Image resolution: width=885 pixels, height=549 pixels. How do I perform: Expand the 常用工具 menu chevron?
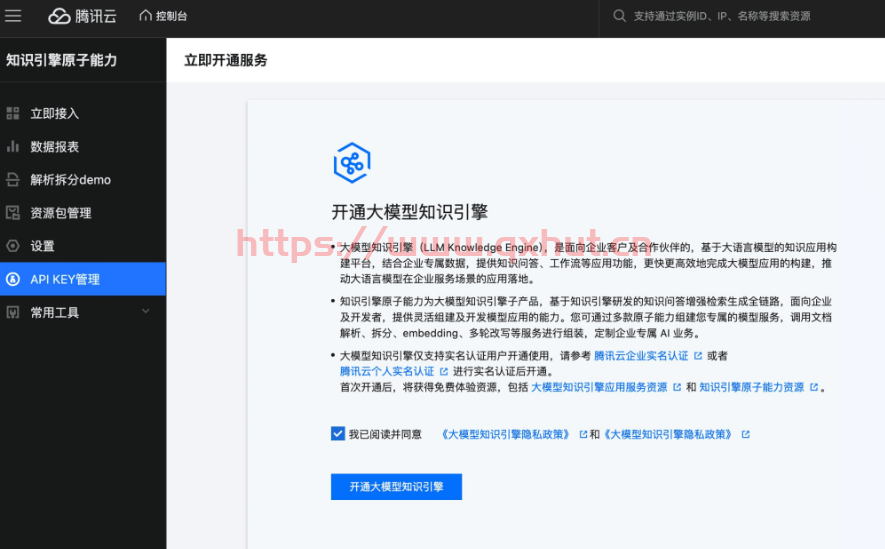tap(146, 312)
